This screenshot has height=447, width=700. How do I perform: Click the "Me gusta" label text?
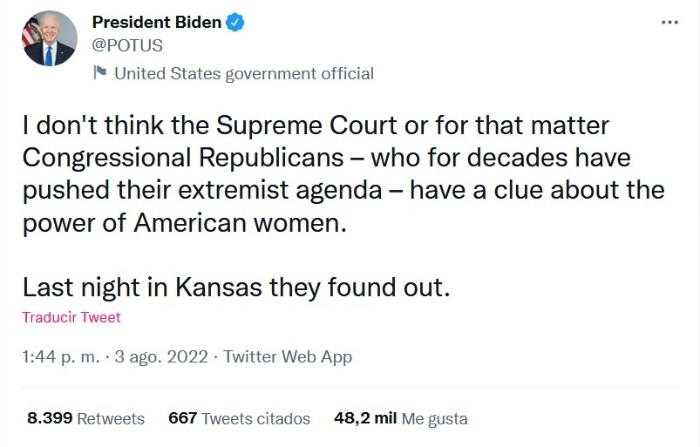[434, 418]
